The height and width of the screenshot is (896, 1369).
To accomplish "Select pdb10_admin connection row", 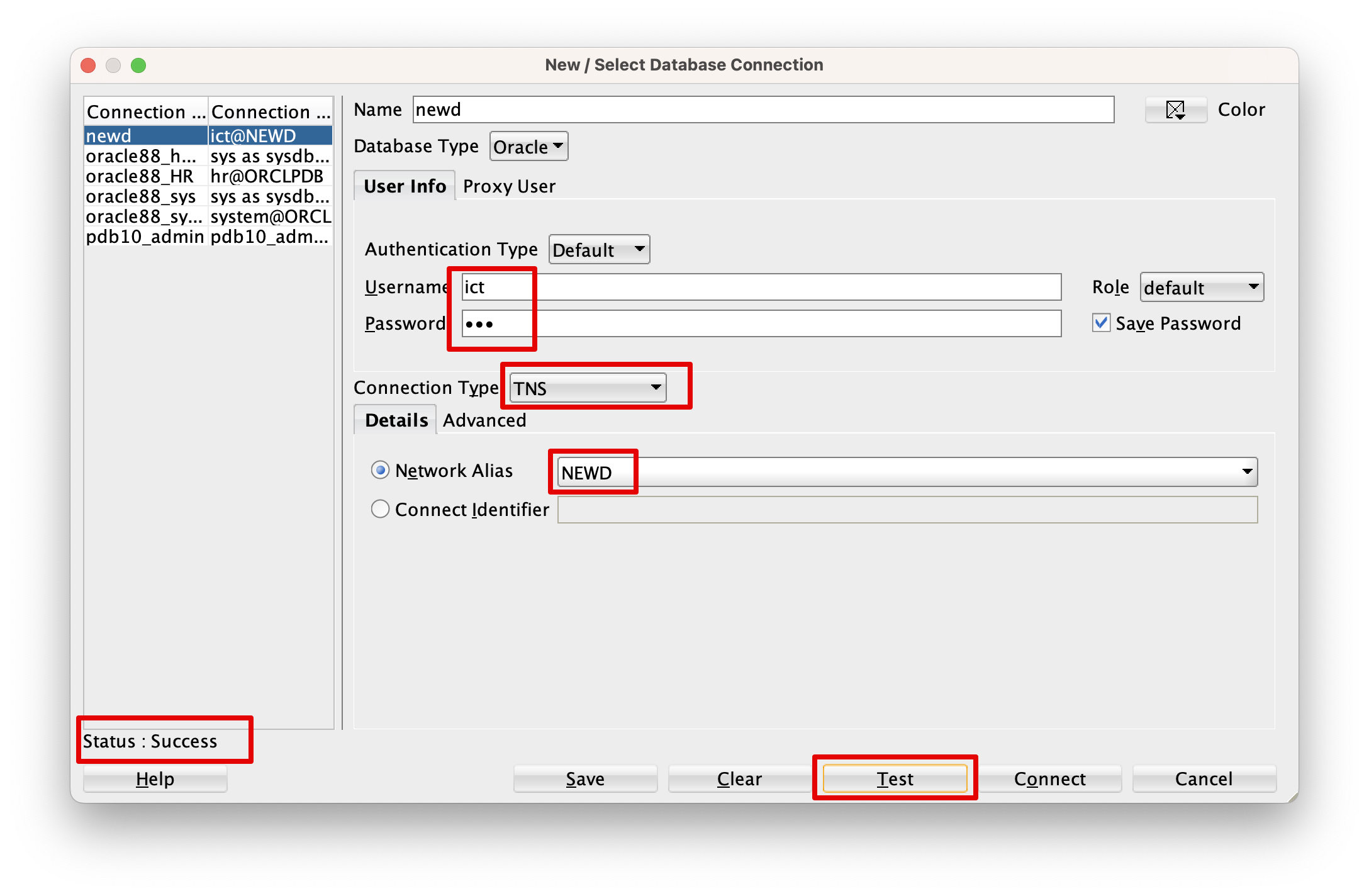I will tap(145, 237).
